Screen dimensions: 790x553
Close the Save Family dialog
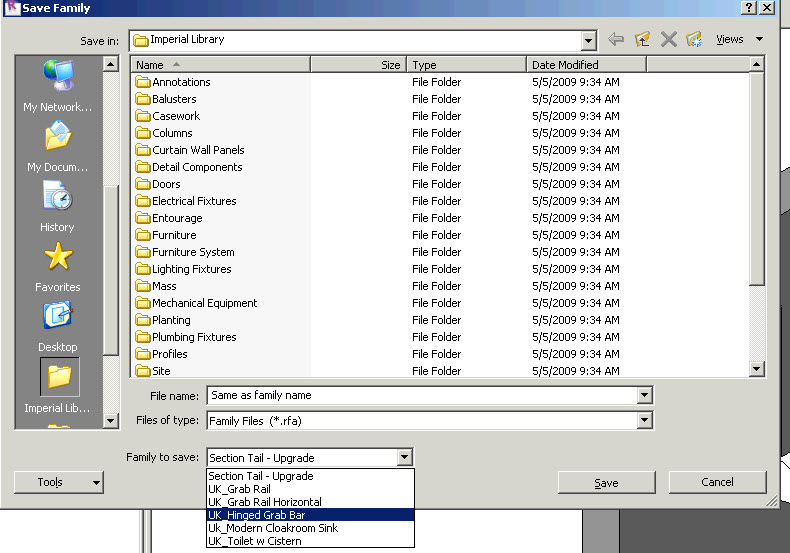coord(767,7)
